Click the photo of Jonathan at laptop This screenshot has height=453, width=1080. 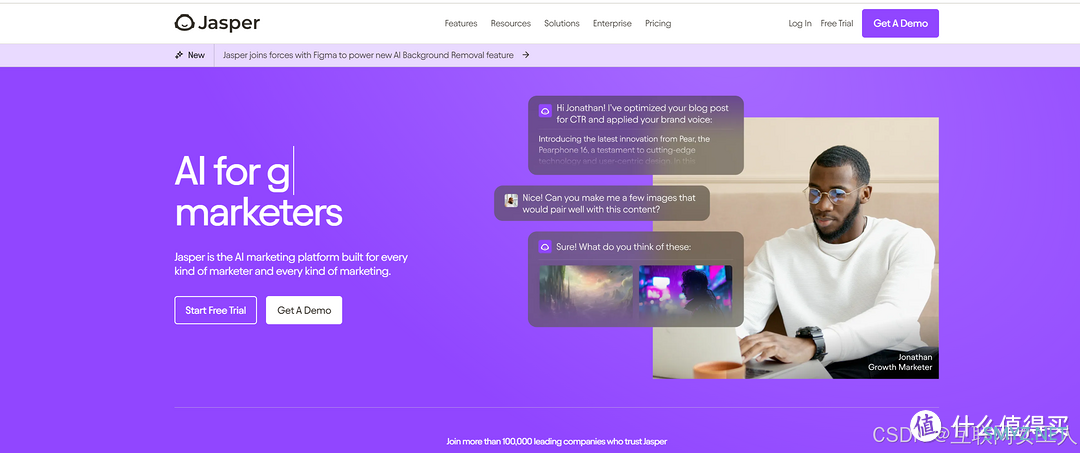[796, 248]
